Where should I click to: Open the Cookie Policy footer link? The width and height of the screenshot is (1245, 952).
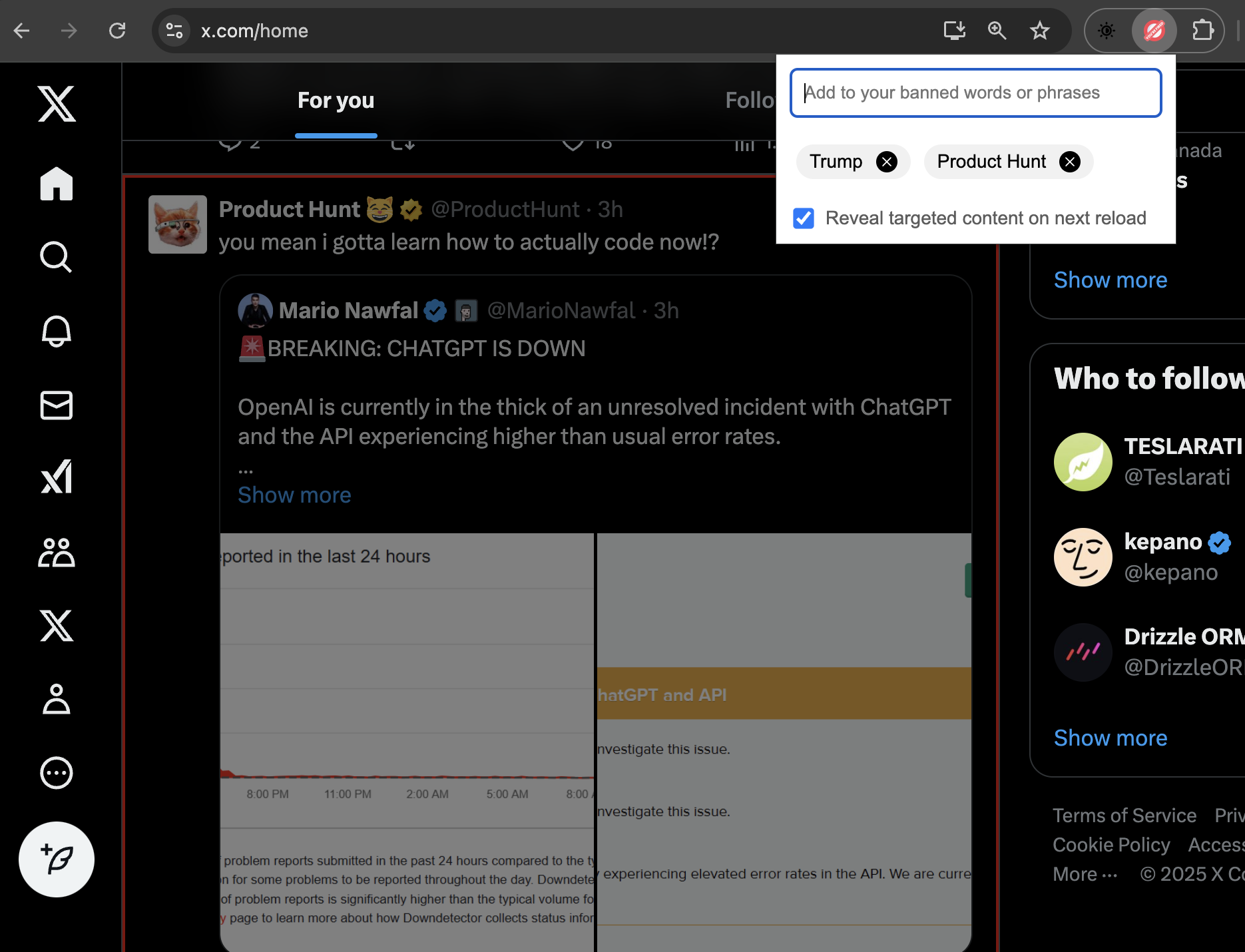click(1111, 845)
